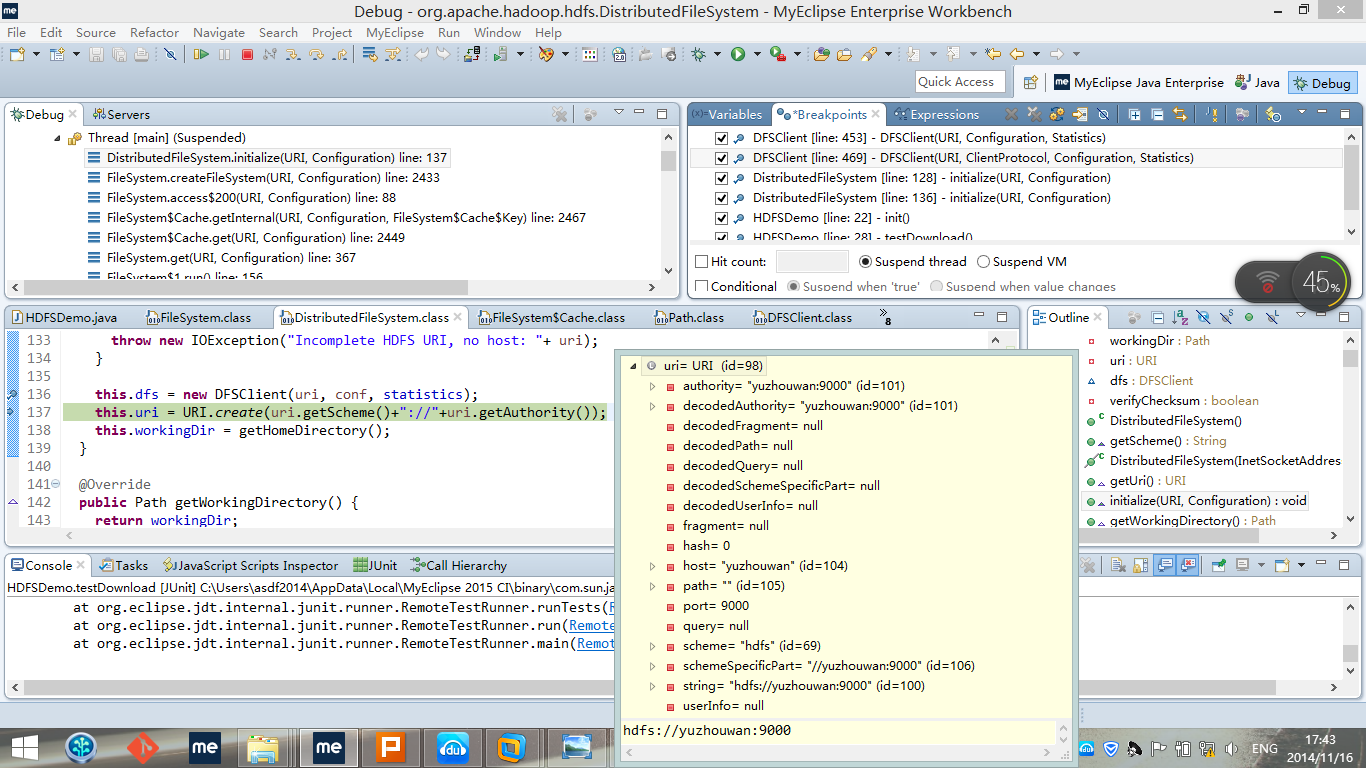1366x768 pixels.
Task: Switch to the Variables tab
Action: [x=734, y=114]
